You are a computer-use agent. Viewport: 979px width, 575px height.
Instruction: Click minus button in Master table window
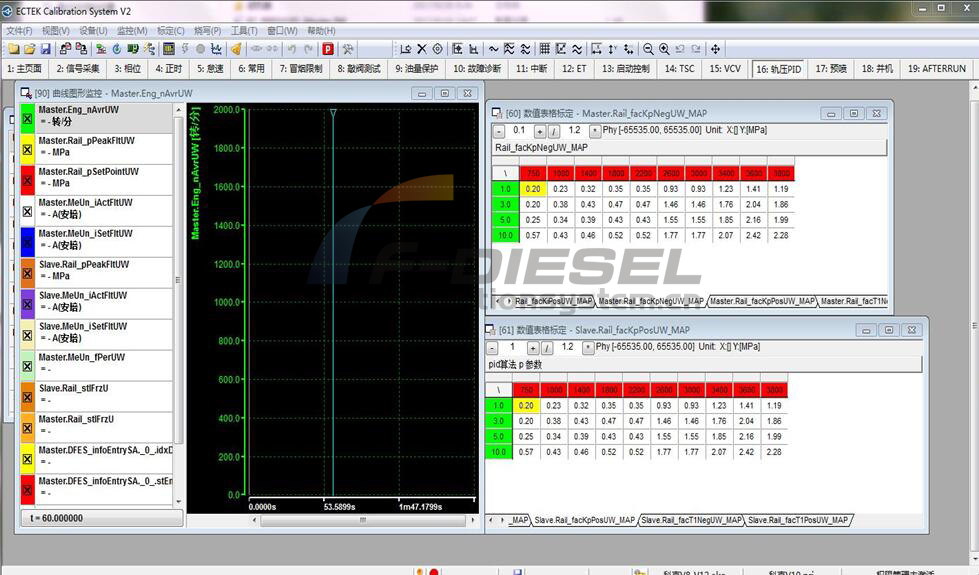(499, 131)
